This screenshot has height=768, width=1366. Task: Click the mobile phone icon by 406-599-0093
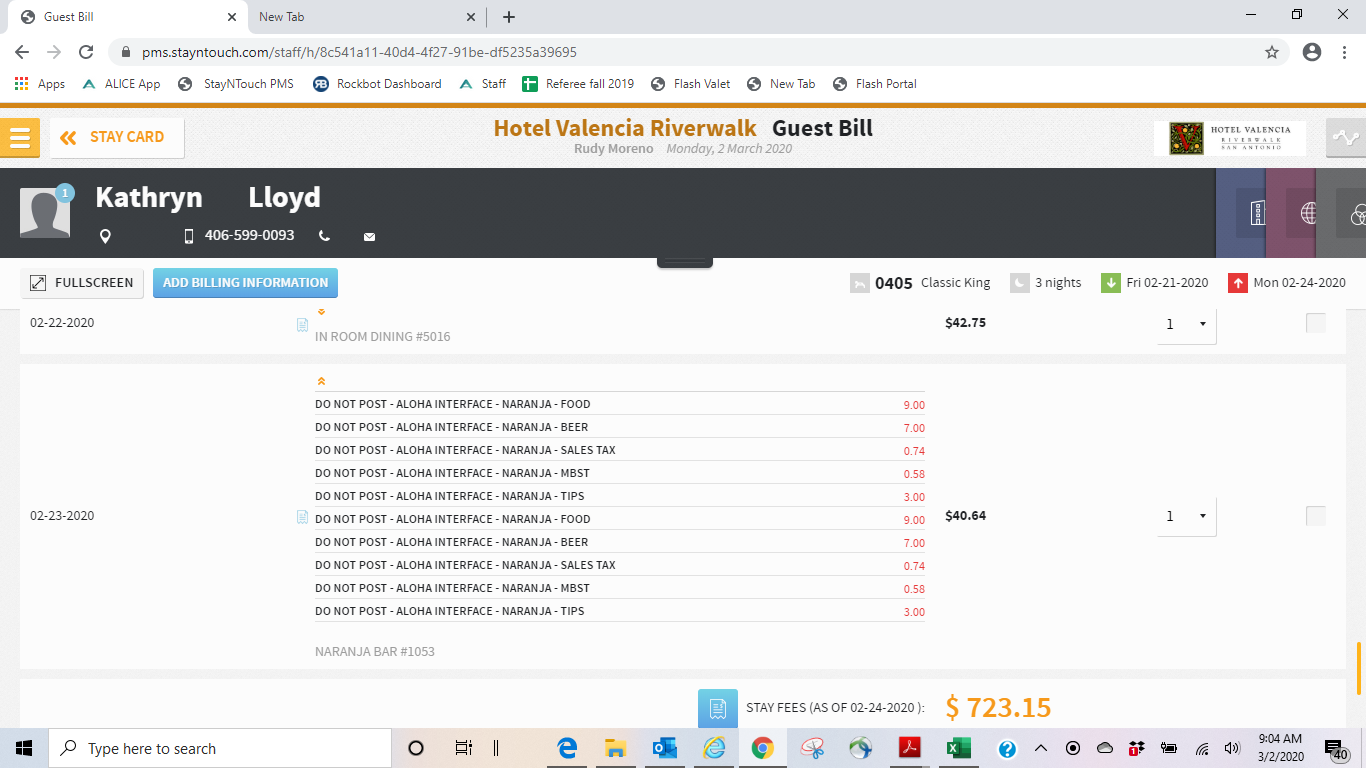pyautogui.click(x=188, y=236)
